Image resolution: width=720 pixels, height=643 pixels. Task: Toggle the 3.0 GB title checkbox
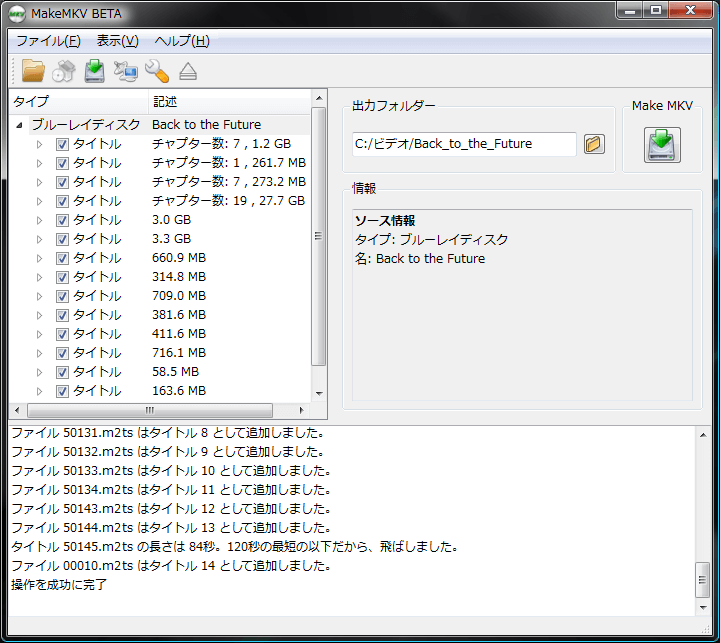click(x=62, y=220)
